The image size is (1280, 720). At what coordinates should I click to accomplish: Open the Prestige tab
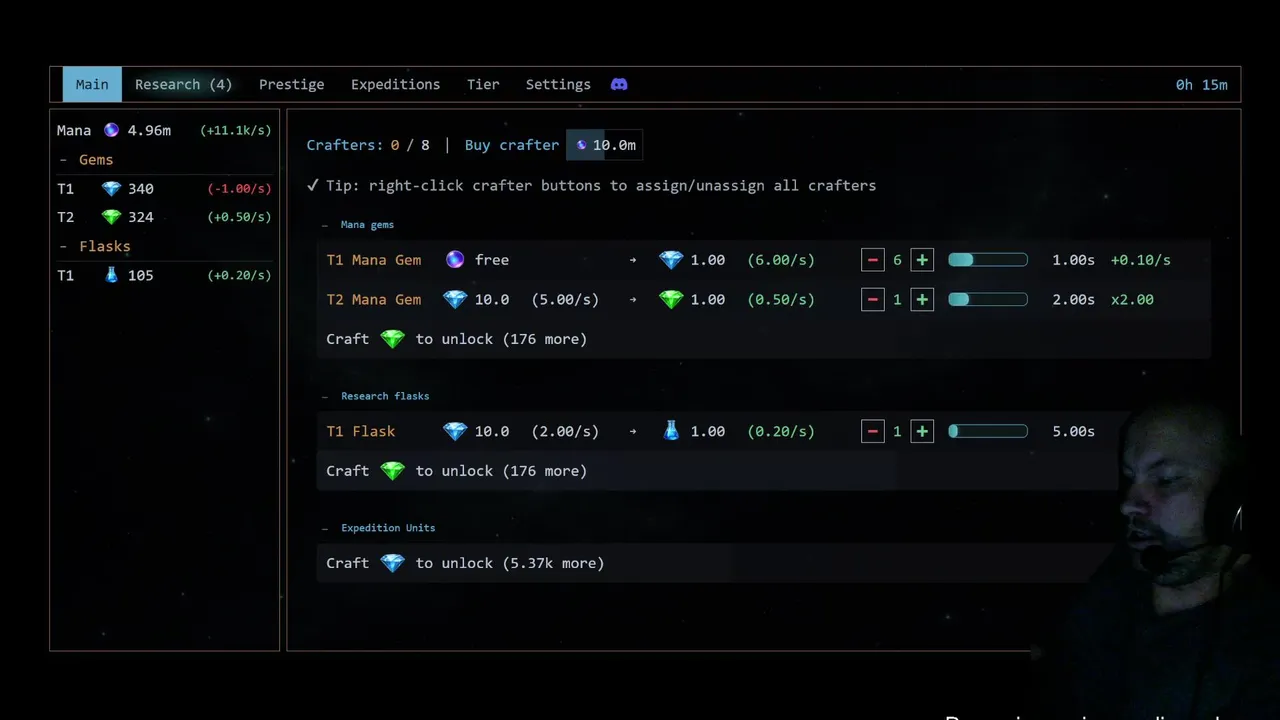(x=291, y=85)
